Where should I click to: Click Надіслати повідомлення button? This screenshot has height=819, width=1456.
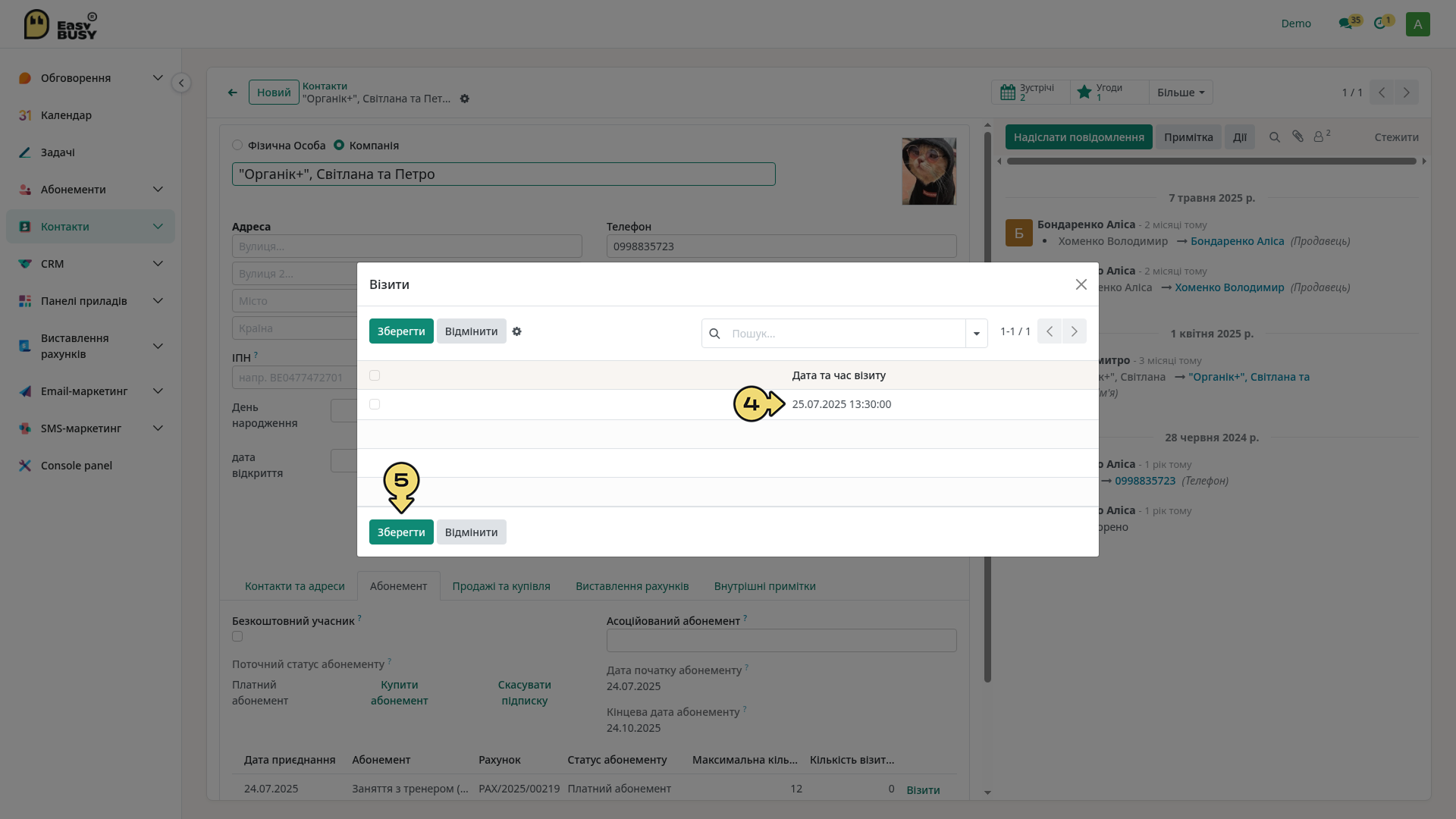point(1079,137)
